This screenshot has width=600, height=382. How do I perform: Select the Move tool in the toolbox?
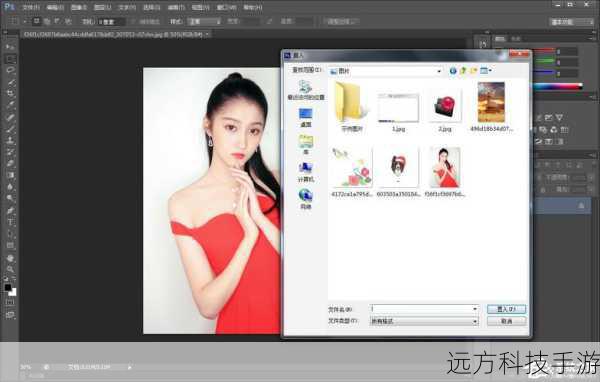10,47
